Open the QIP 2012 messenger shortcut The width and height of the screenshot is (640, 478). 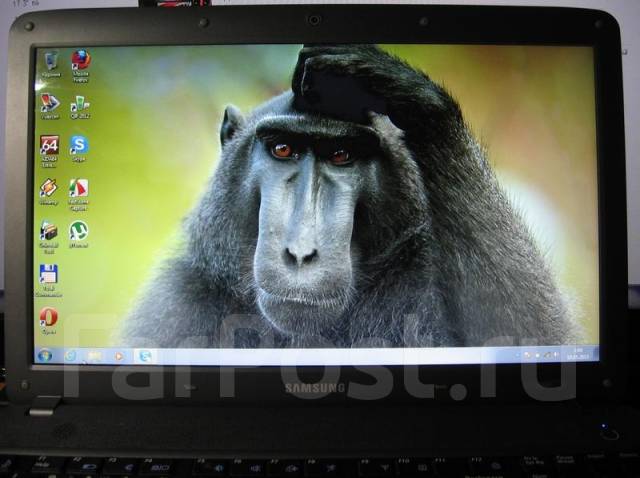[x=80, y=103]
